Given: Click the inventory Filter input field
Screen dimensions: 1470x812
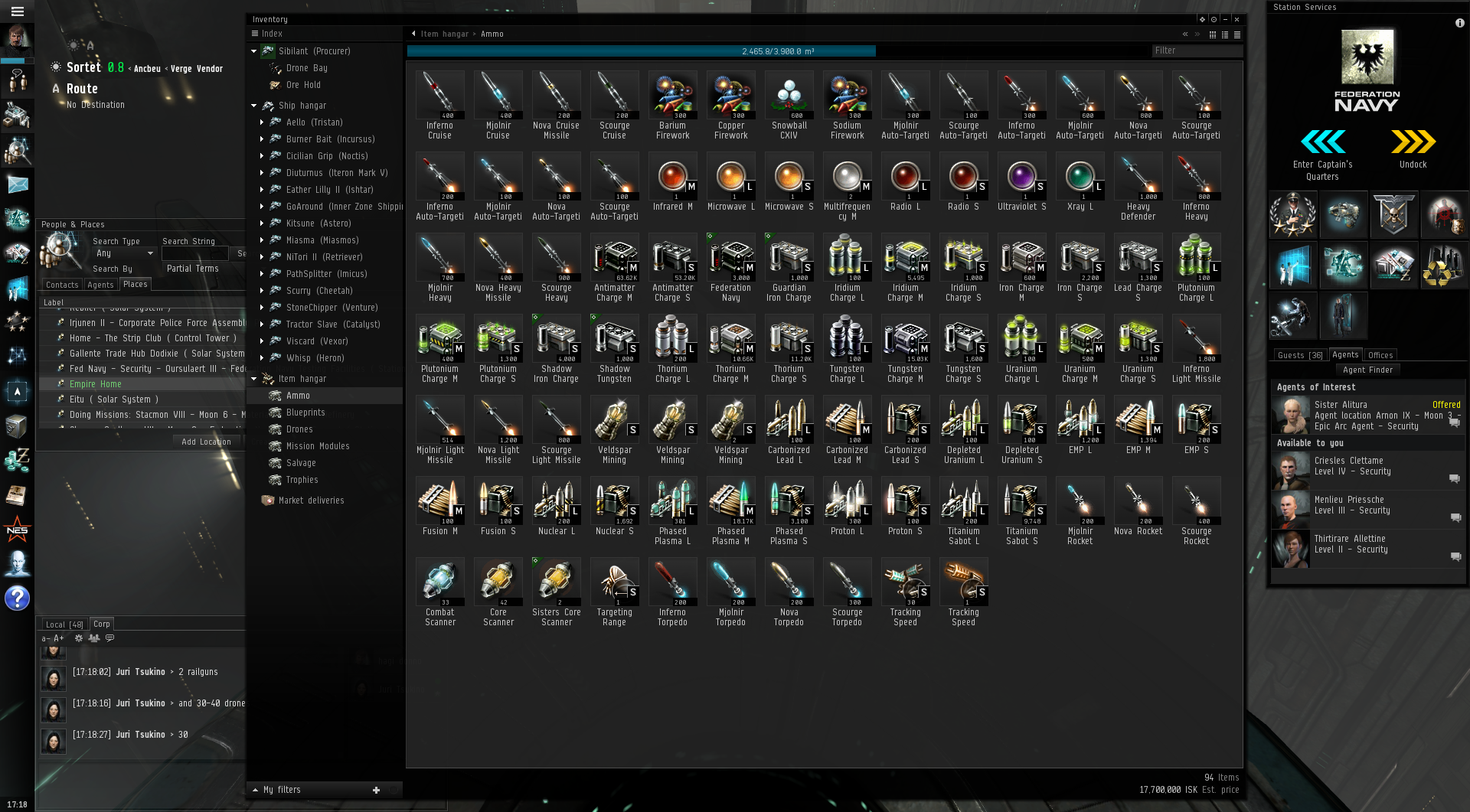Looking at the screenshot, I should click(x=1196, y=51).
